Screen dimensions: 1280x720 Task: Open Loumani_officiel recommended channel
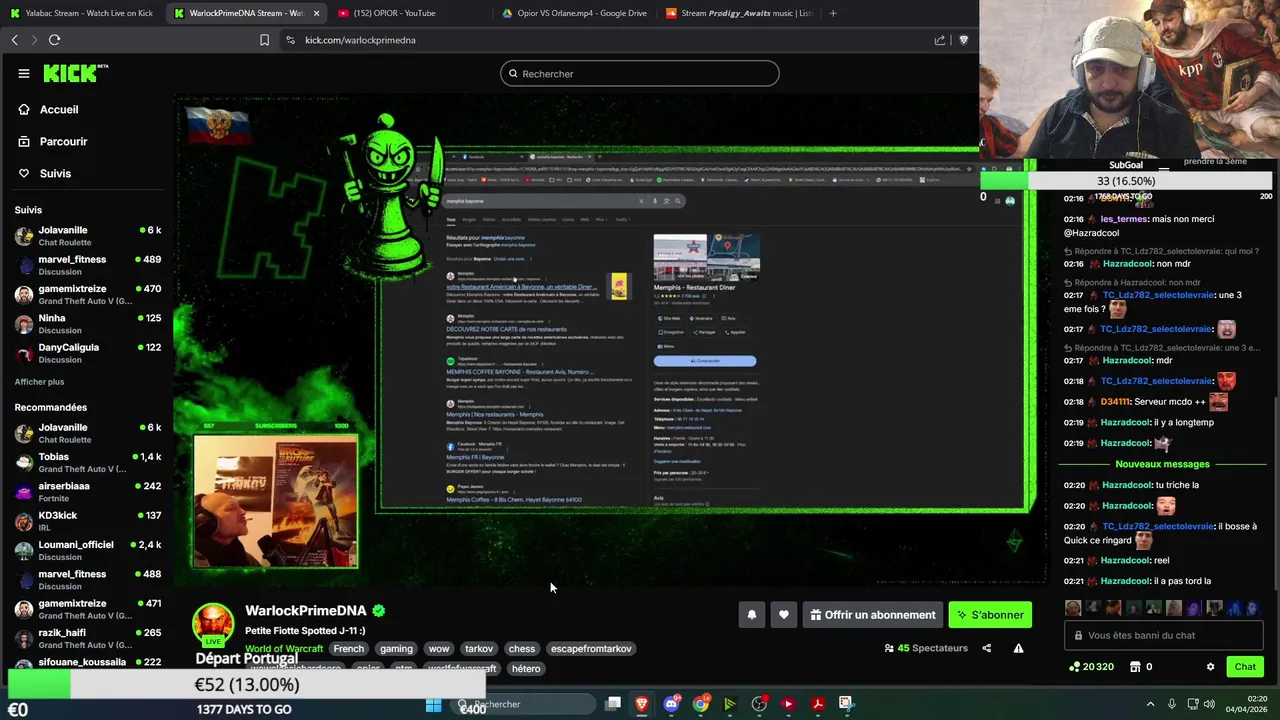(88, 550)
